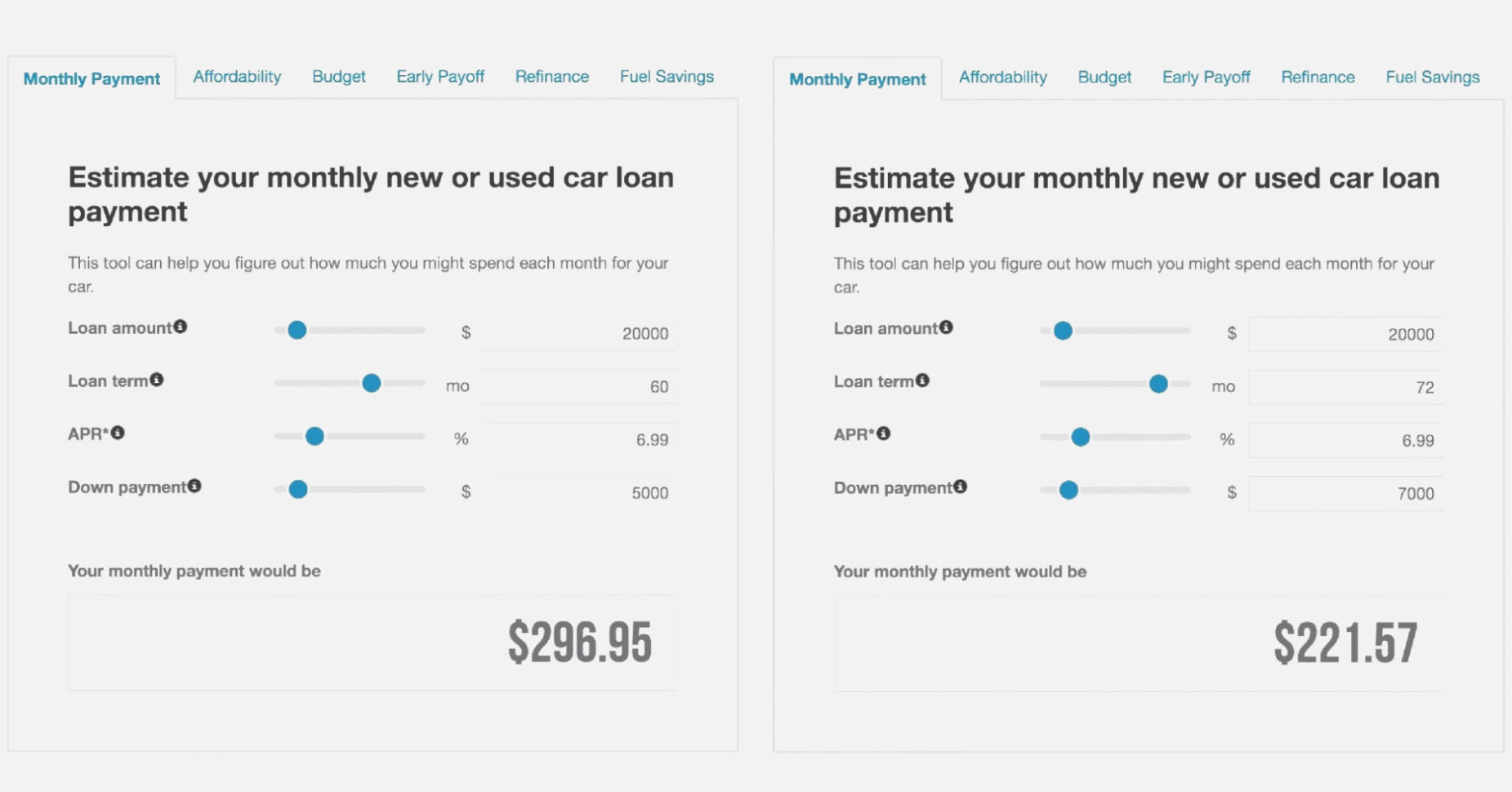Open Refinance tab in right calculator
Viewport: 1512px width, 792px height.
(1318, 78)
